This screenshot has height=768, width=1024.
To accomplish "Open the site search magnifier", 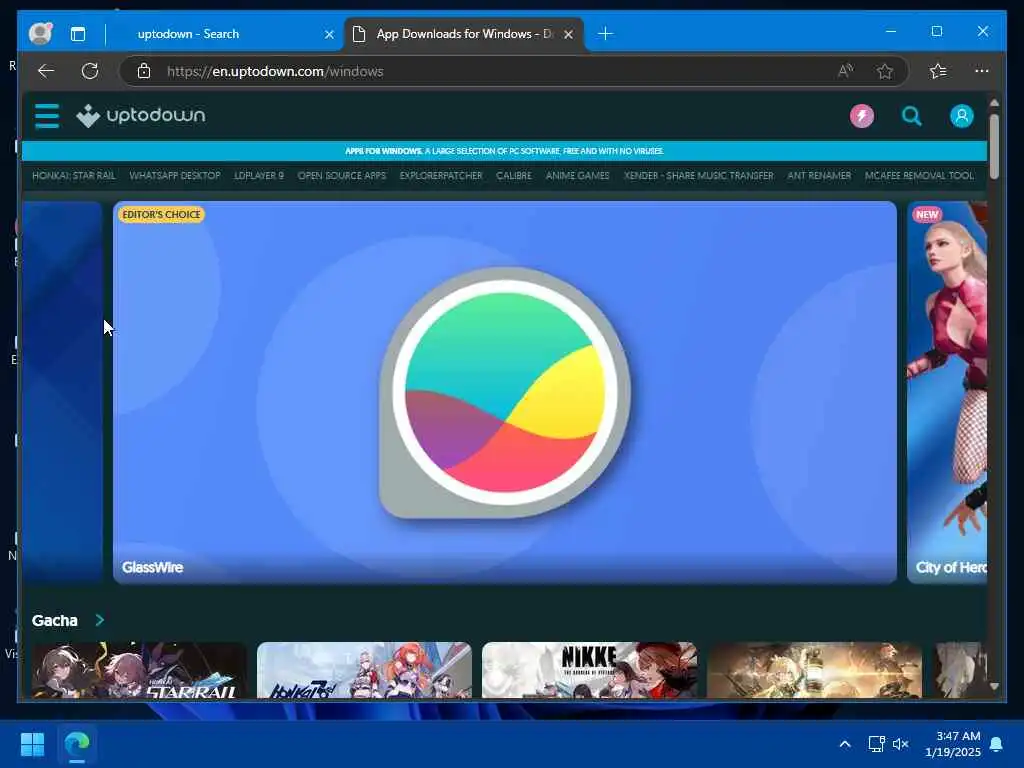I will [x=912, y=116].
